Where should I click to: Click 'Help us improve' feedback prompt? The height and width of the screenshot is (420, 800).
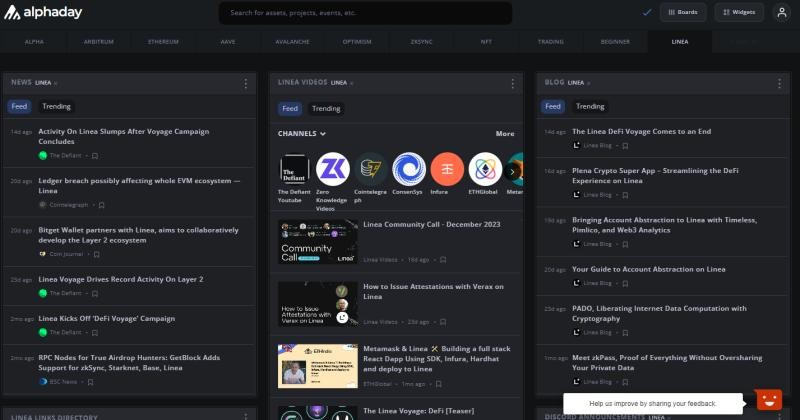(x=653, y=404)
